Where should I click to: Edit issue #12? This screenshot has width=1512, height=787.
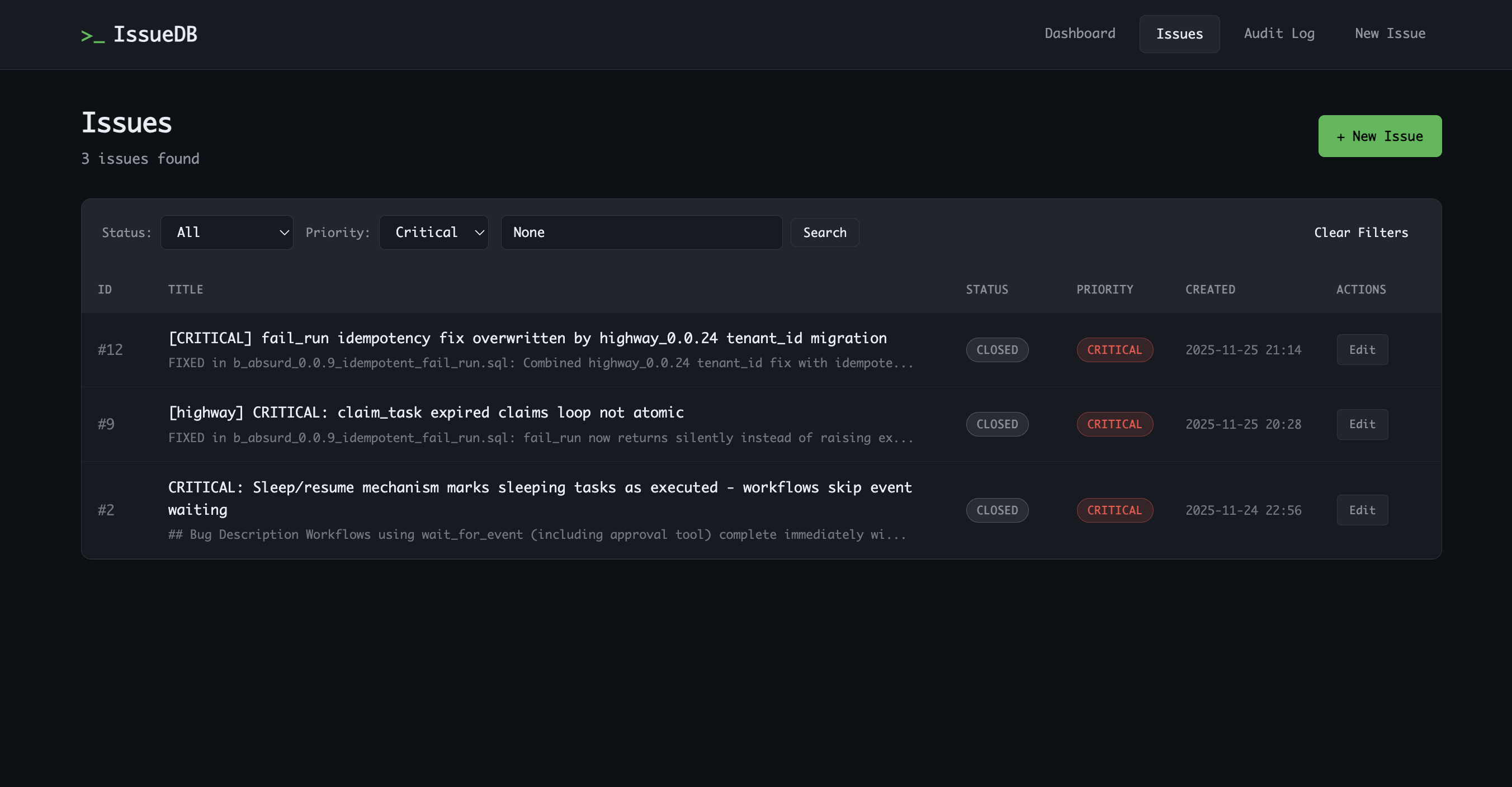tap(1362, 350)
